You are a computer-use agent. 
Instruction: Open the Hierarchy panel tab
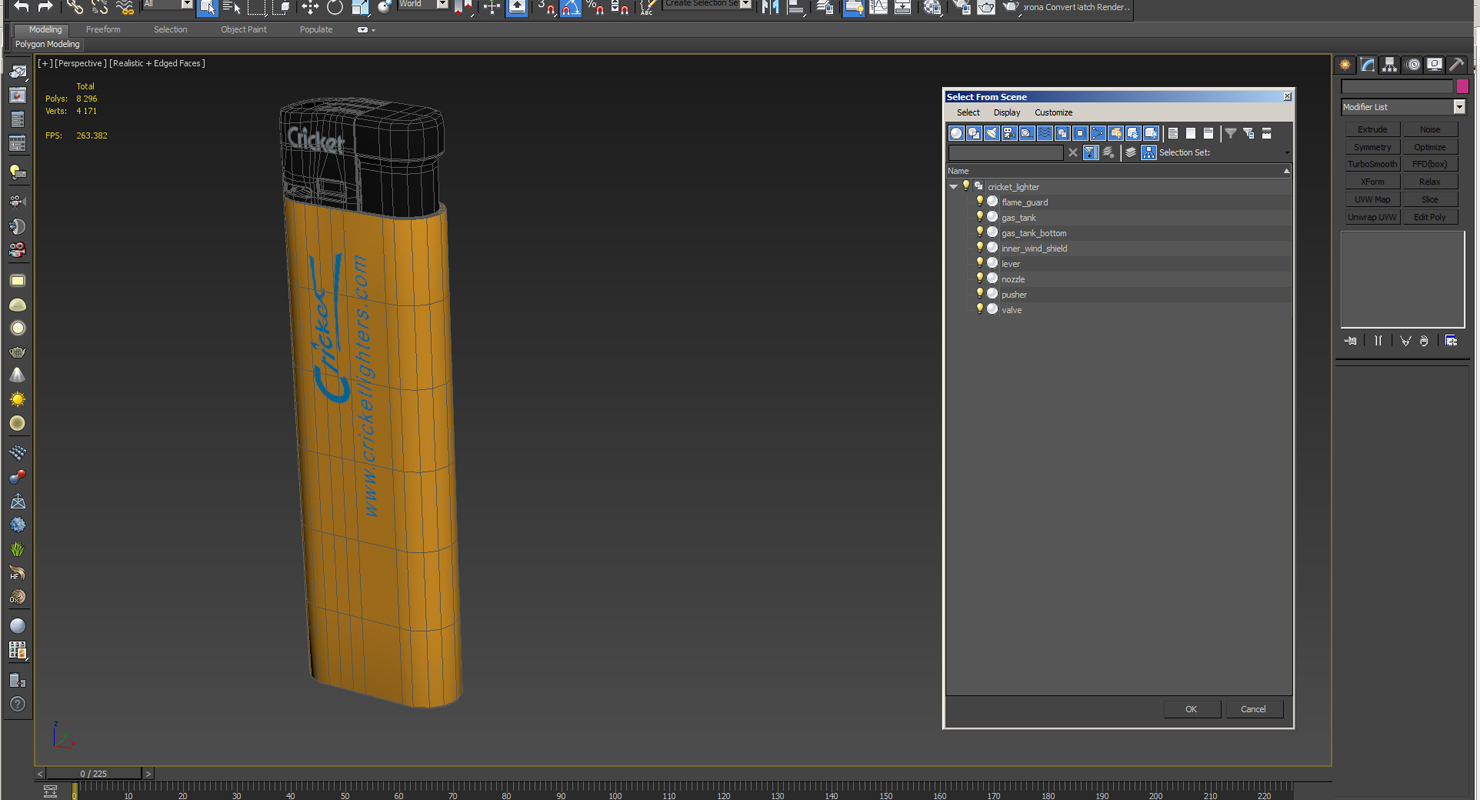tap(1389, 64)
